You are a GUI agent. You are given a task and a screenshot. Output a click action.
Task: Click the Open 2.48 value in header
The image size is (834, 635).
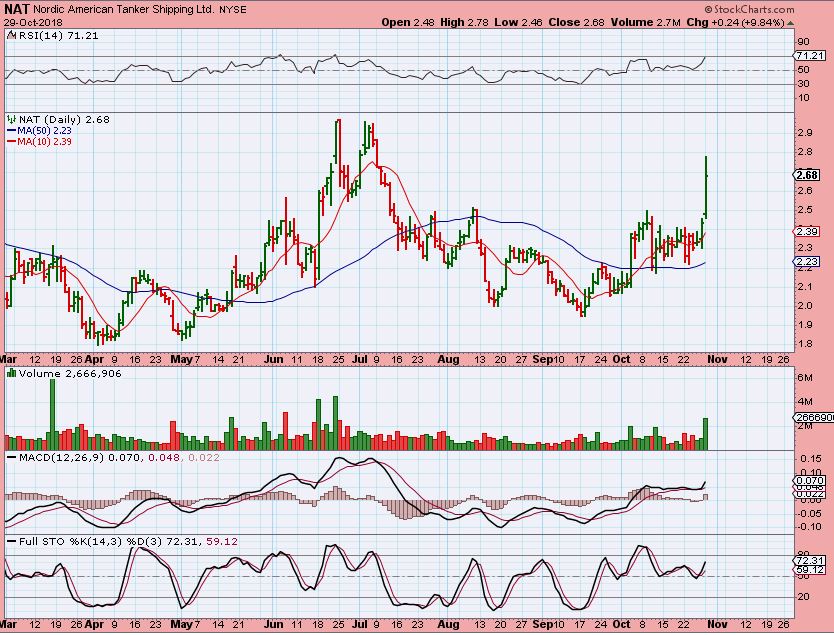coord(408,22)
